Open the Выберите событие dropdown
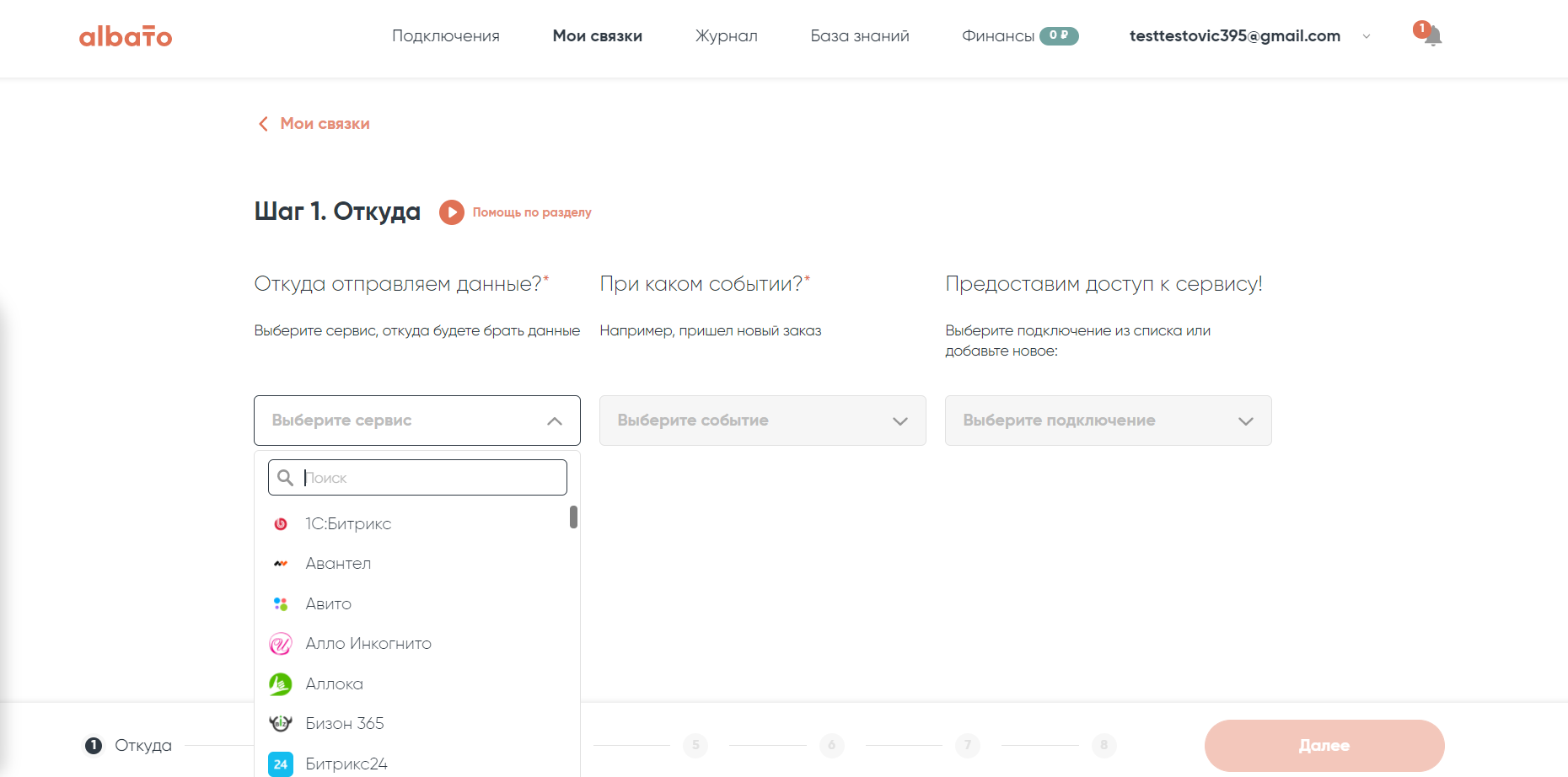The height and width of the screenshot is (777, 1568). click(763, 421)
